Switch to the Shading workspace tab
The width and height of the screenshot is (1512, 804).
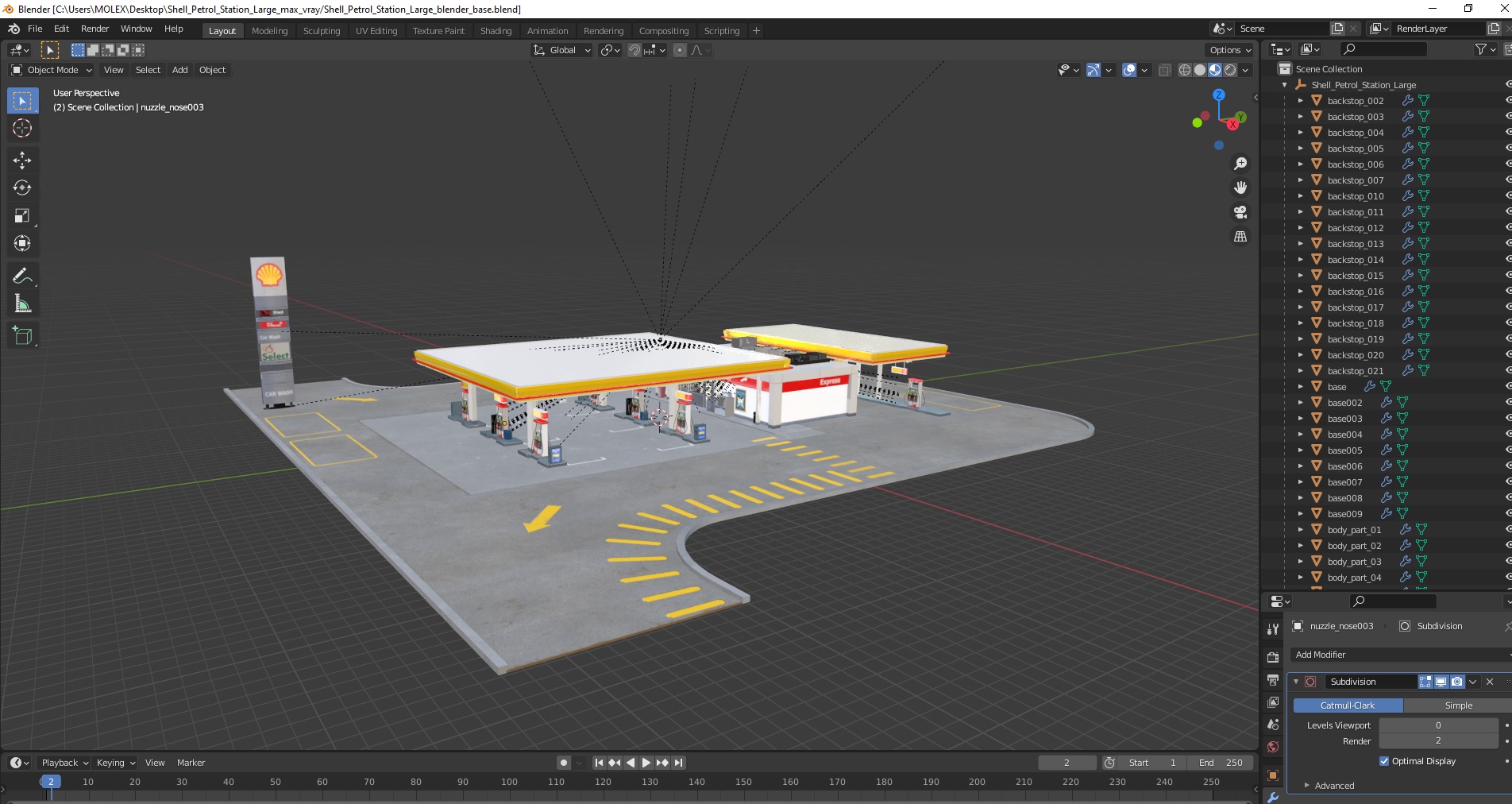tap(496, 31)
